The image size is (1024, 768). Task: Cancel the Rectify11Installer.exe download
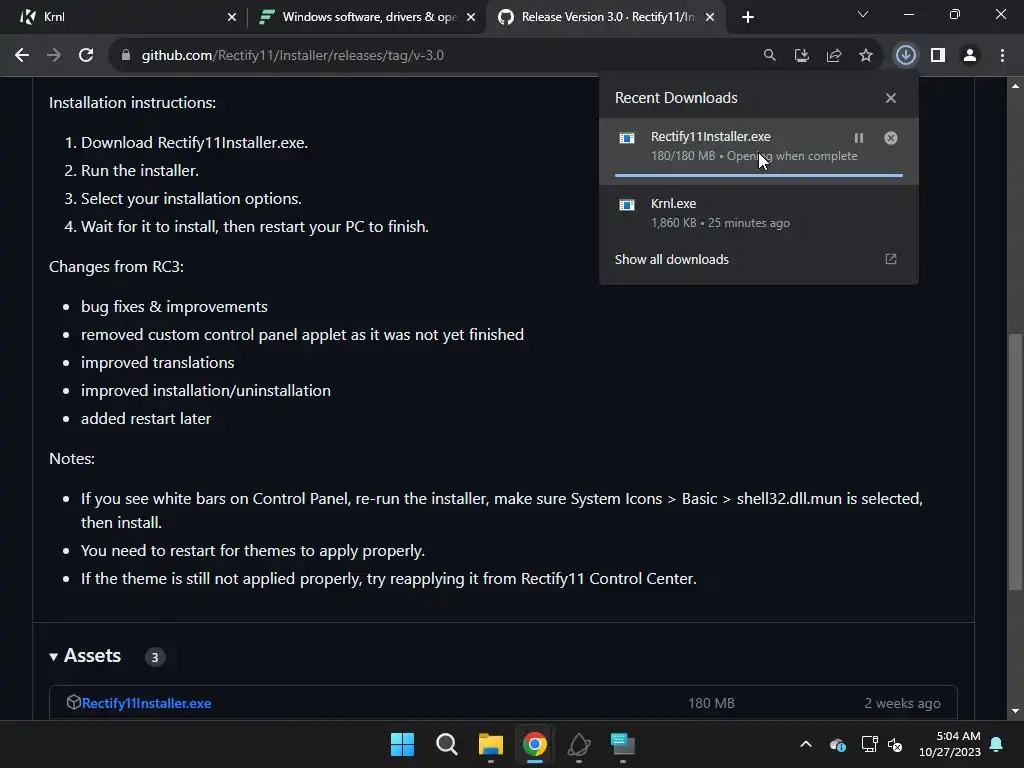[x=891, y=138]
